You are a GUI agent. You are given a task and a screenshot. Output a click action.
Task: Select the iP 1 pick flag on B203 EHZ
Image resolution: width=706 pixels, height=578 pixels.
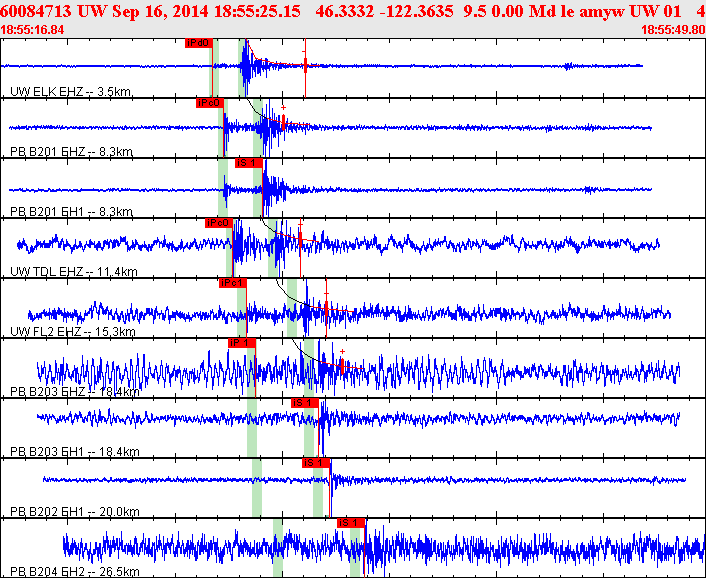coord(242,343)
